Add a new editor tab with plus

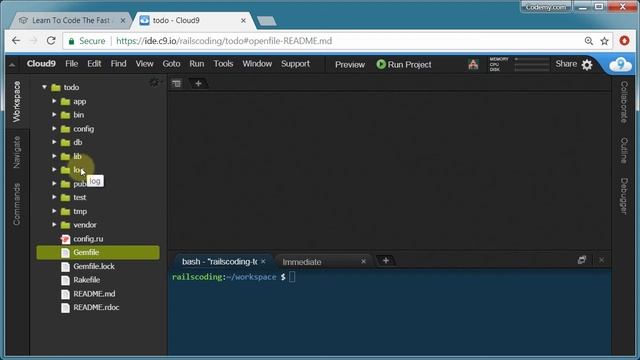(198, 84)
